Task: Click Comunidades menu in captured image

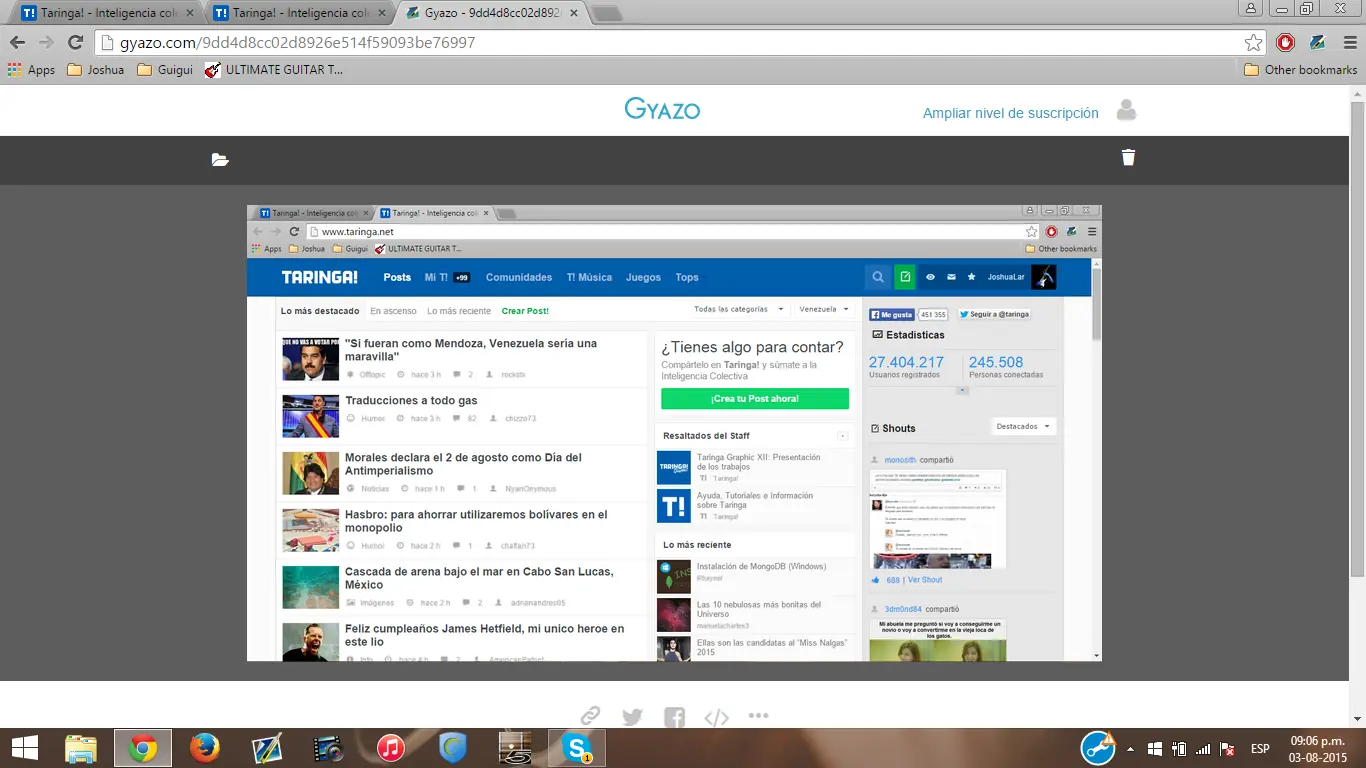Action: [x=519, y=277]
